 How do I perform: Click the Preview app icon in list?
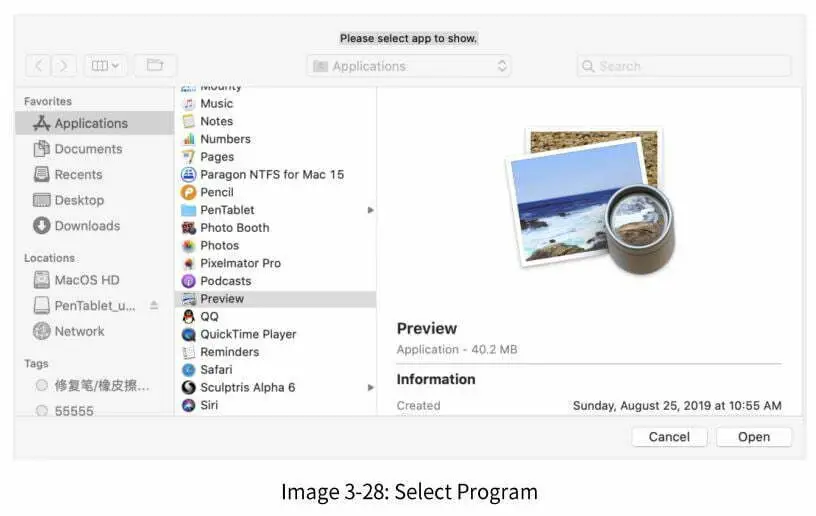coord(188,299)
